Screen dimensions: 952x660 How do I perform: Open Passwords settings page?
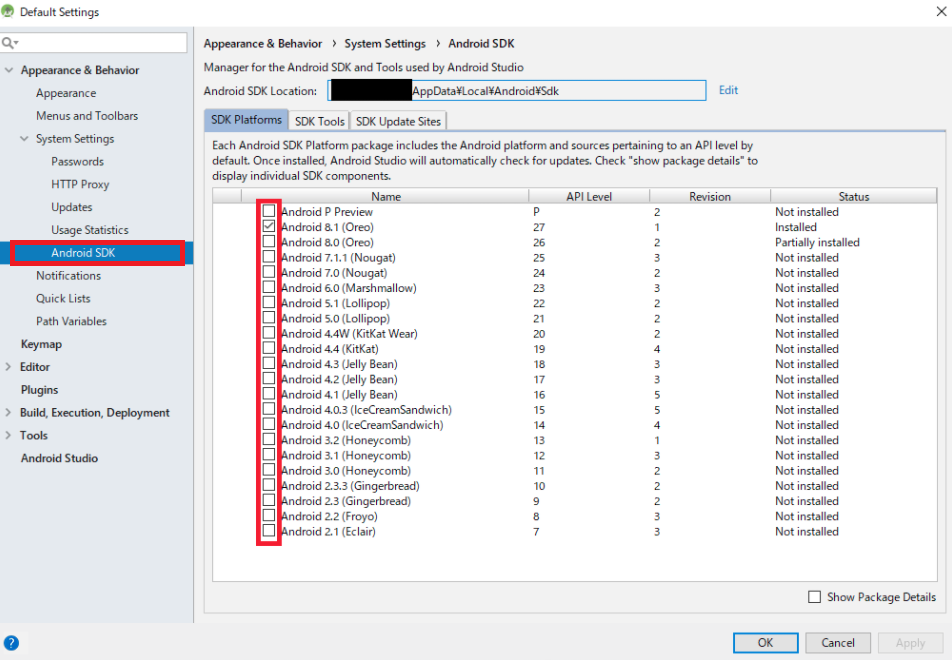[x=77, y=162]
